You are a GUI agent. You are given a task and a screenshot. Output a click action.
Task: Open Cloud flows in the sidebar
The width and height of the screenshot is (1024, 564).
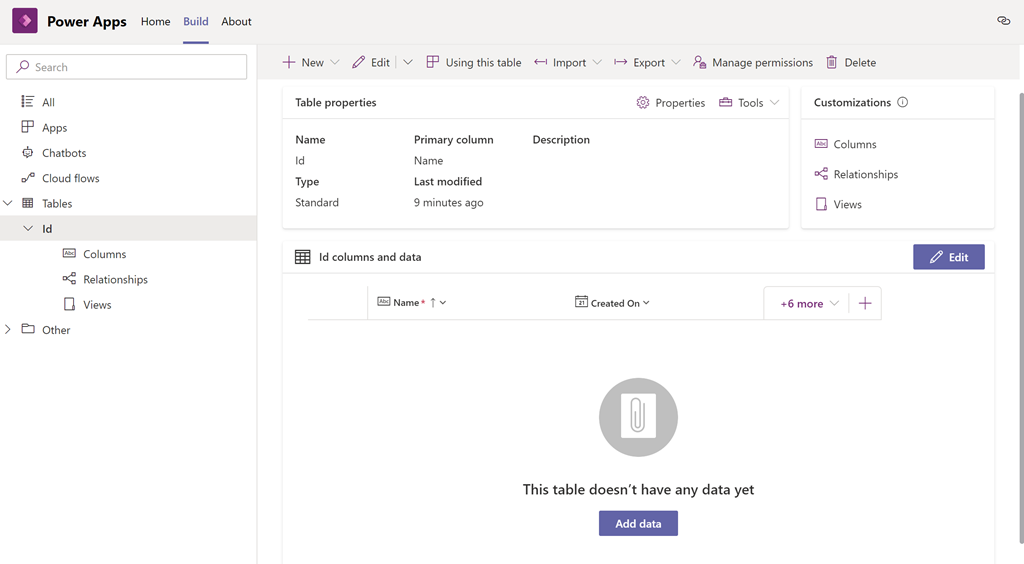[x=70, y=178]
